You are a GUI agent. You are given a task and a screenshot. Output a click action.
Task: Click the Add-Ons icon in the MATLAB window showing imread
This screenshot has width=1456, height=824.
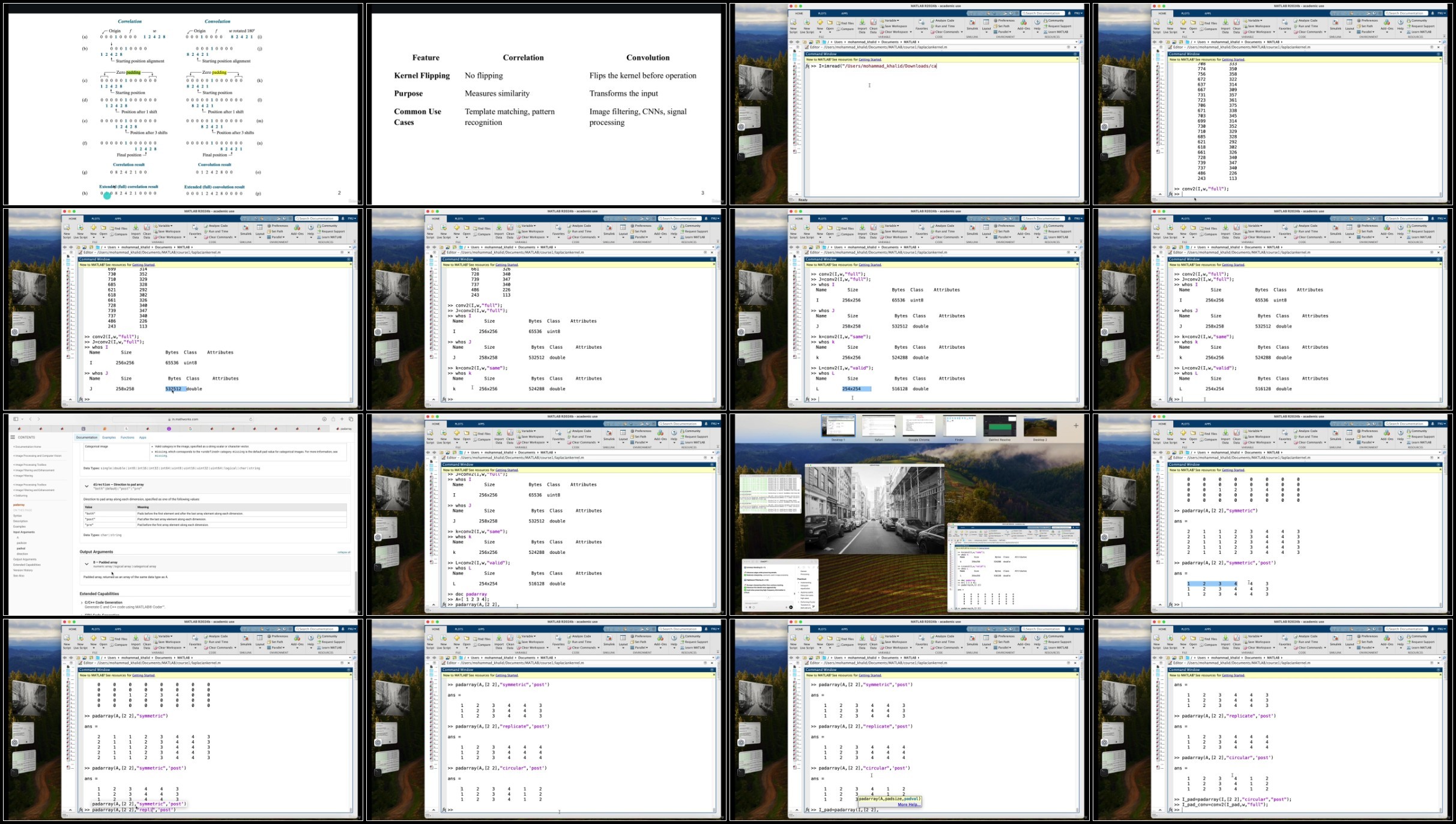(x=1023, y=25)
